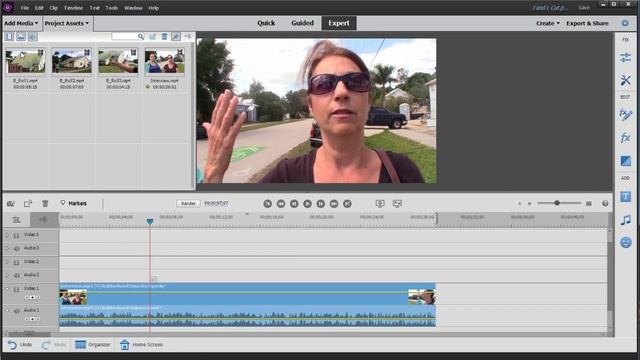Toggle Video 3 track output icon
The width and height of the screenshot is (640, 360).
click(x=16, y=236)
